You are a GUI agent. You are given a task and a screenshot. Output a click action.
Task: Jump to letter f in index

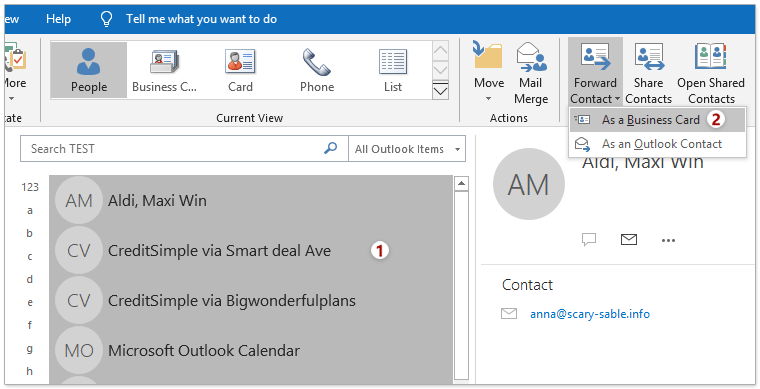pyautogui.click(x=30, y=325)
